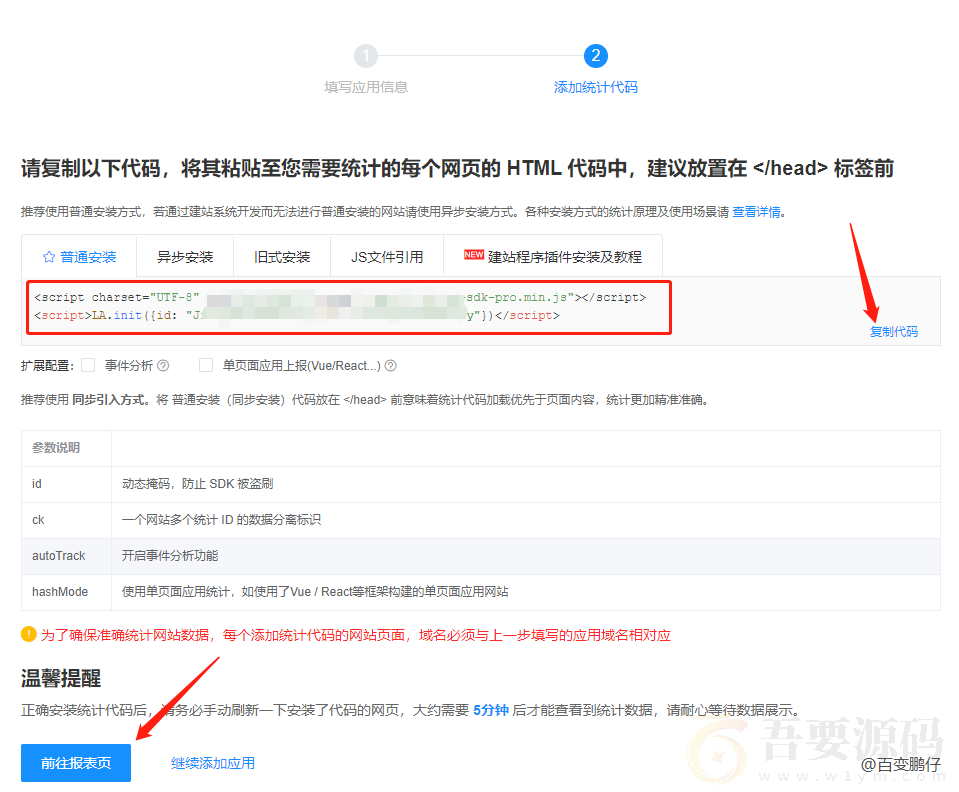This screenshot has height=792, width=959.
Task: Switch to the 异步安装 tab
Action: [x=185, y=257]
